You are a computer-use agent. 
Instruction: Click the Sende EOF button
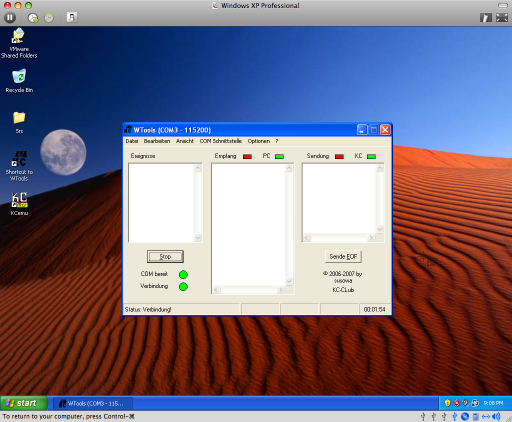(343, 256)
